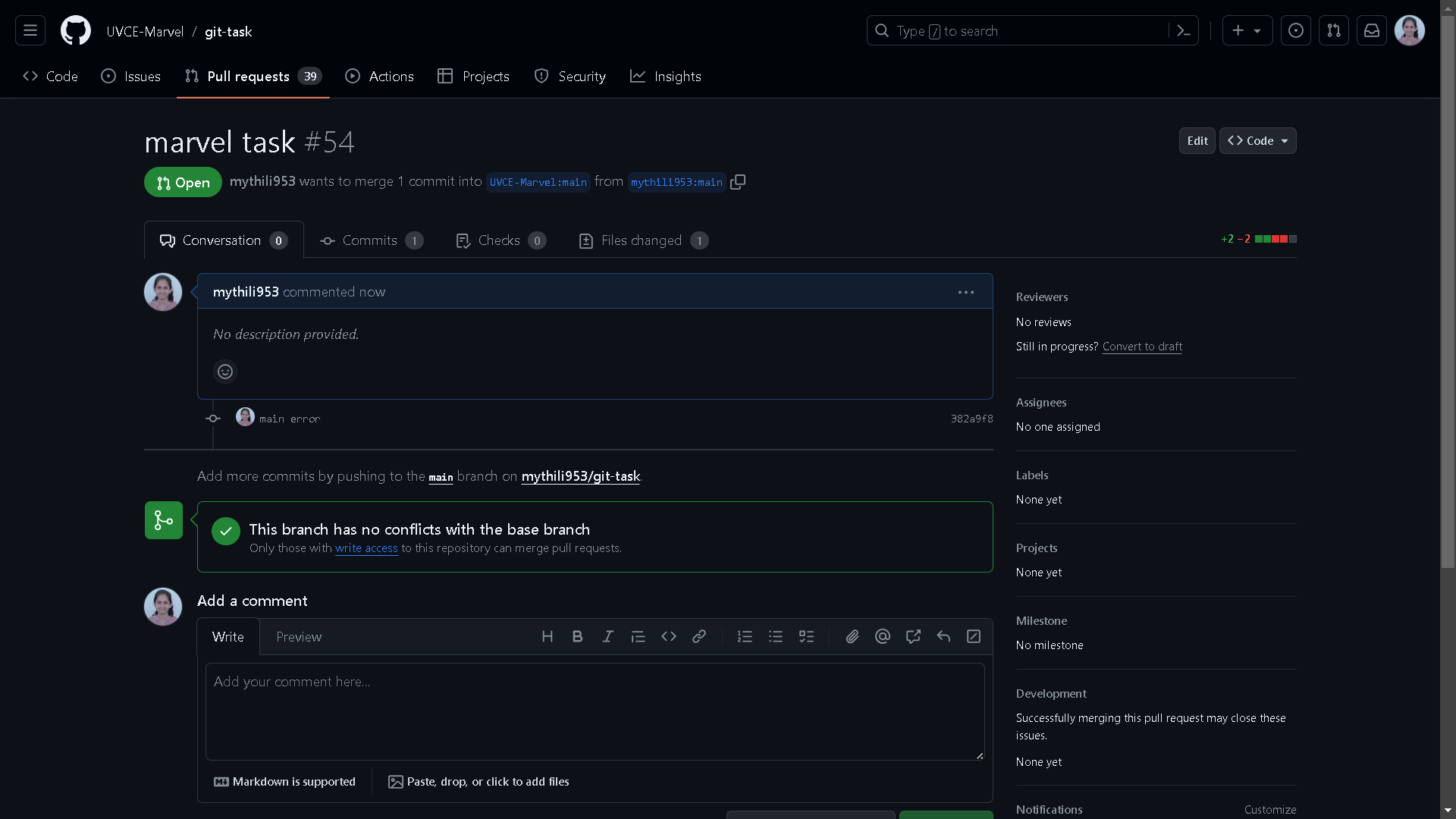
Task: Open the Code repository tab
Action: point(51,77)
